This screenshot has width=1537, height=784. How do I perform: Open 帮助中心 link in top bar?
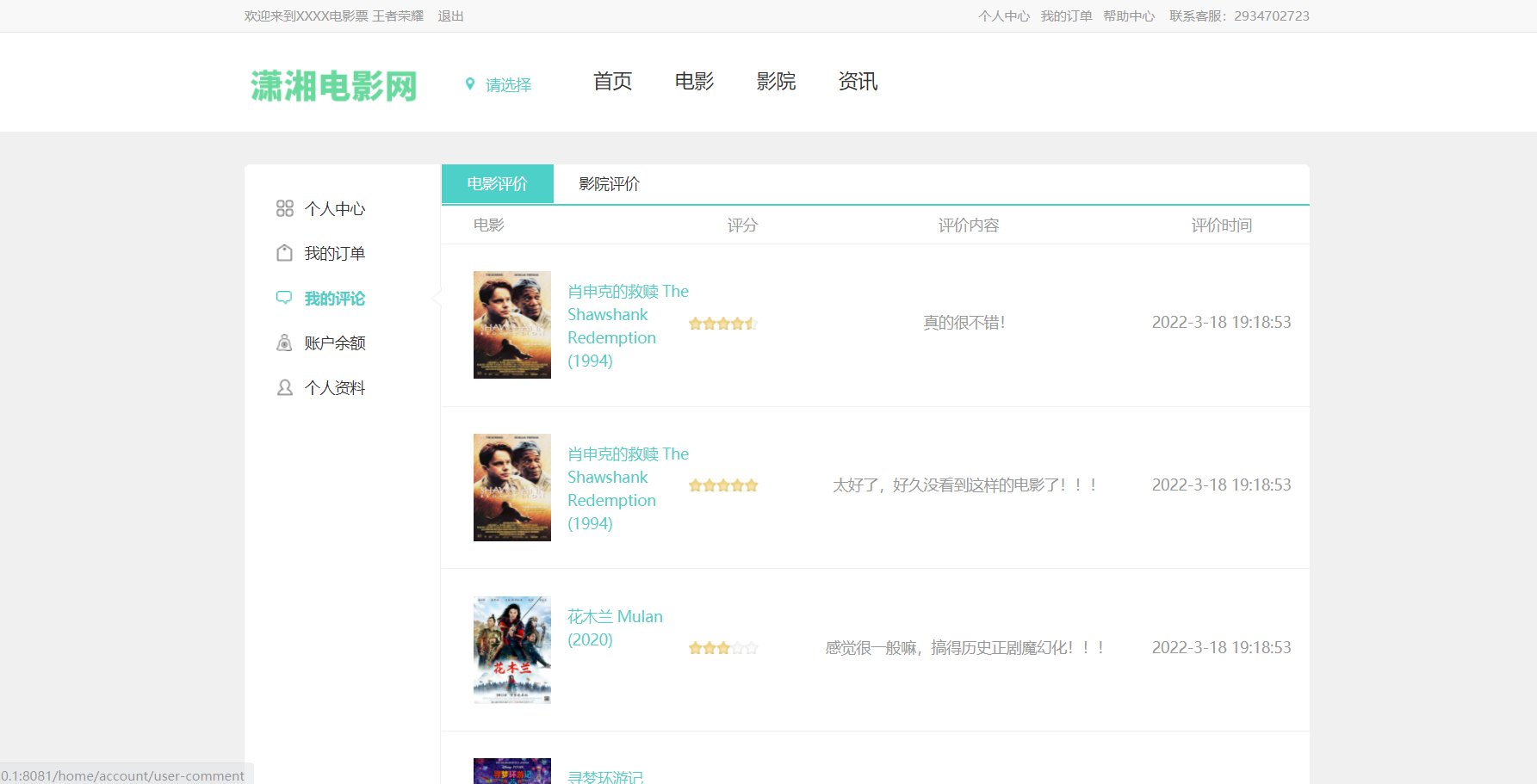(x=1129, y=16)
